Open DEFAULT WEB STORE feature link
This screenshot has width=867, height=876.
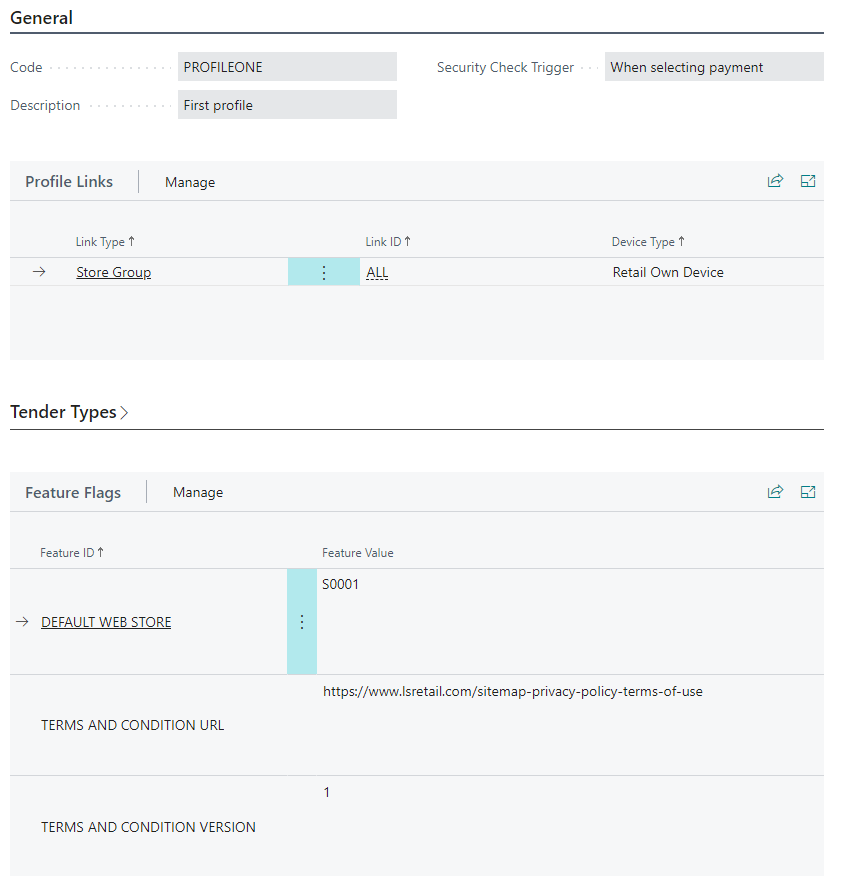click(106, 622)
